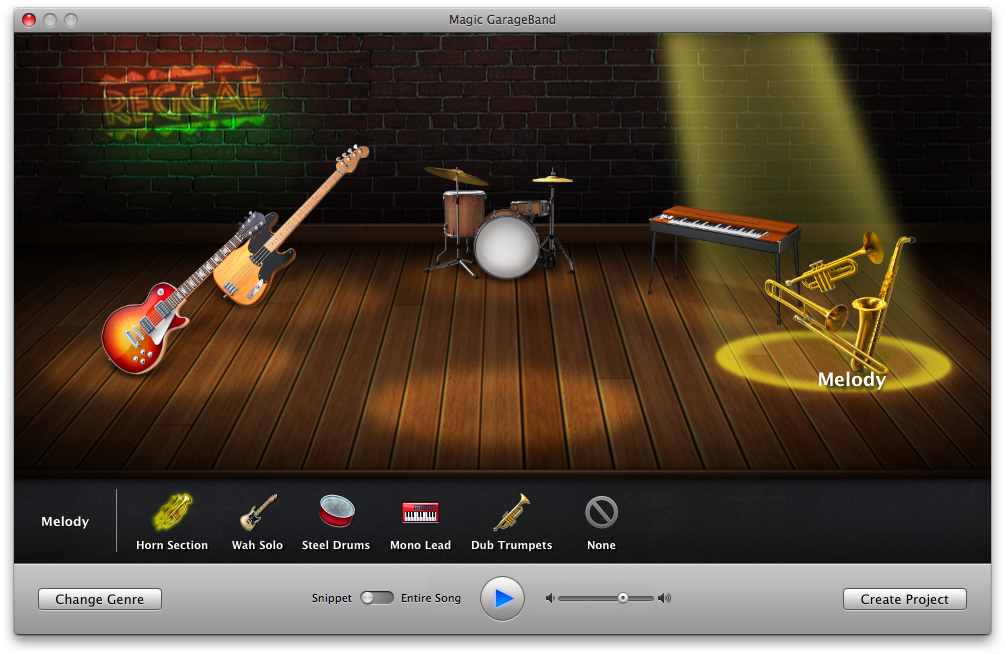Viewport: 1005px width, 655px height.
Task: Pick Steel Drums for the melody
Action: (336, 520)
